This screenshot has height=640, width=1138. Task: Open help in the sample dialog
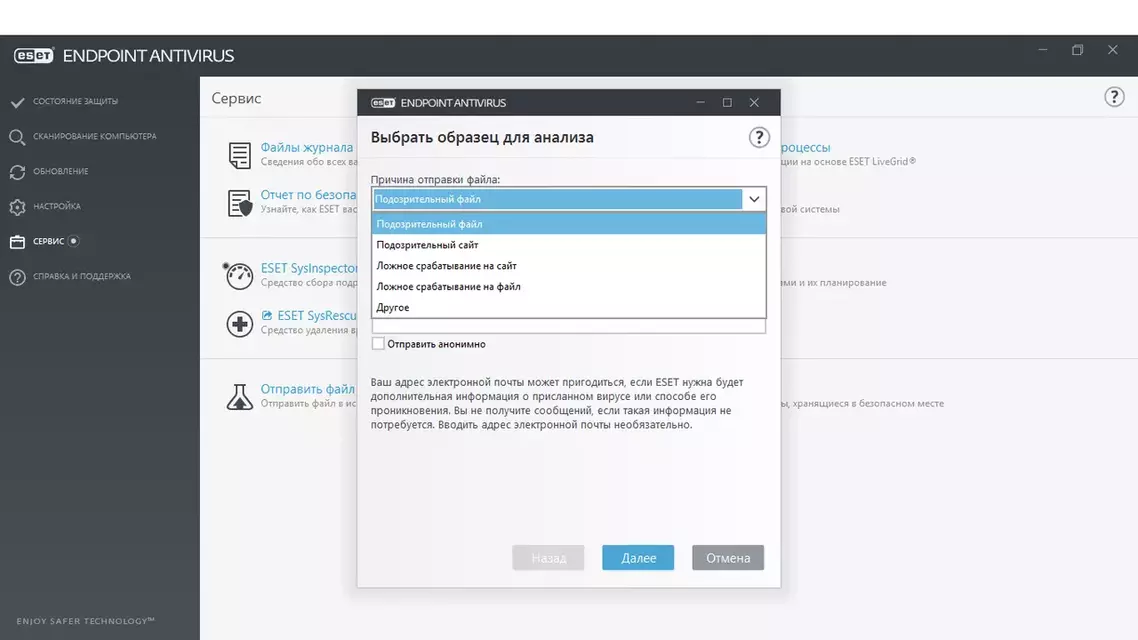(759, 137)
